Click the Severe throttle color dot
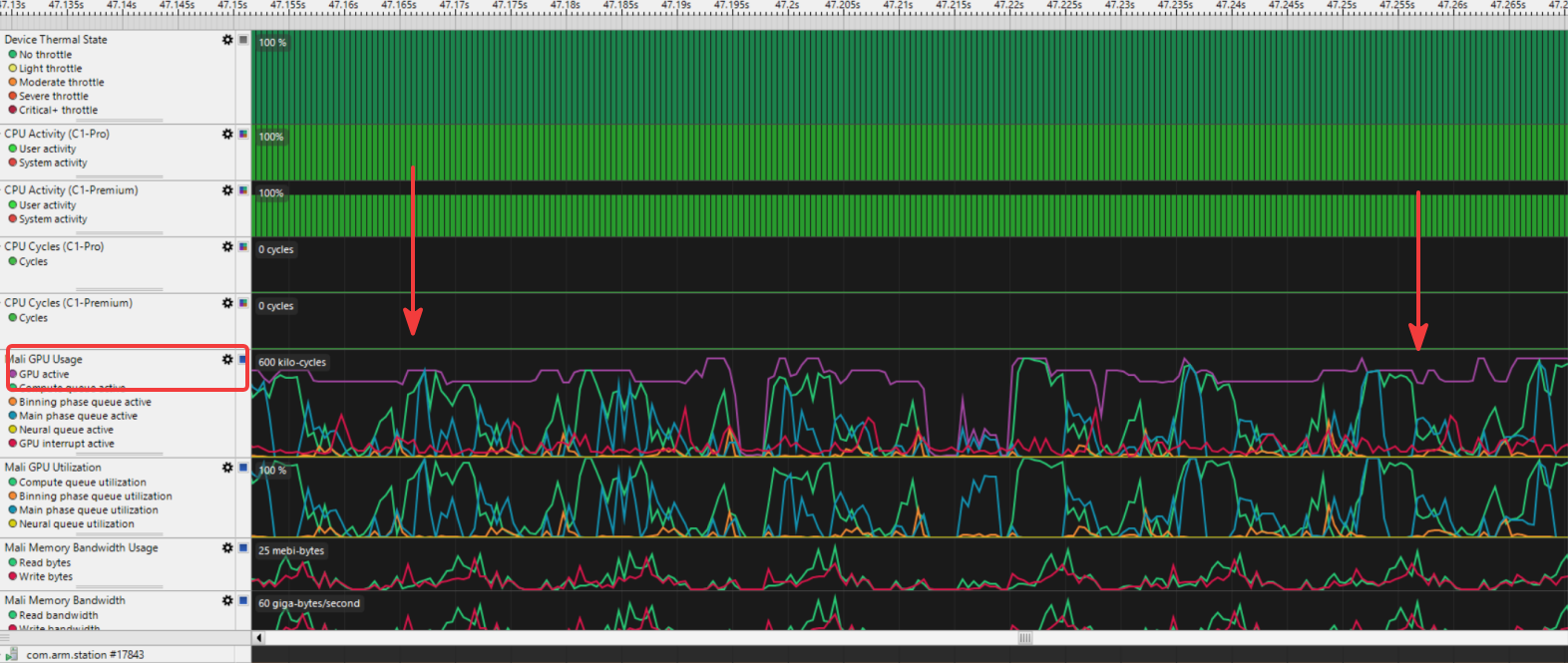This screenshot has height=663, width=1568. (x=13, y=97)
